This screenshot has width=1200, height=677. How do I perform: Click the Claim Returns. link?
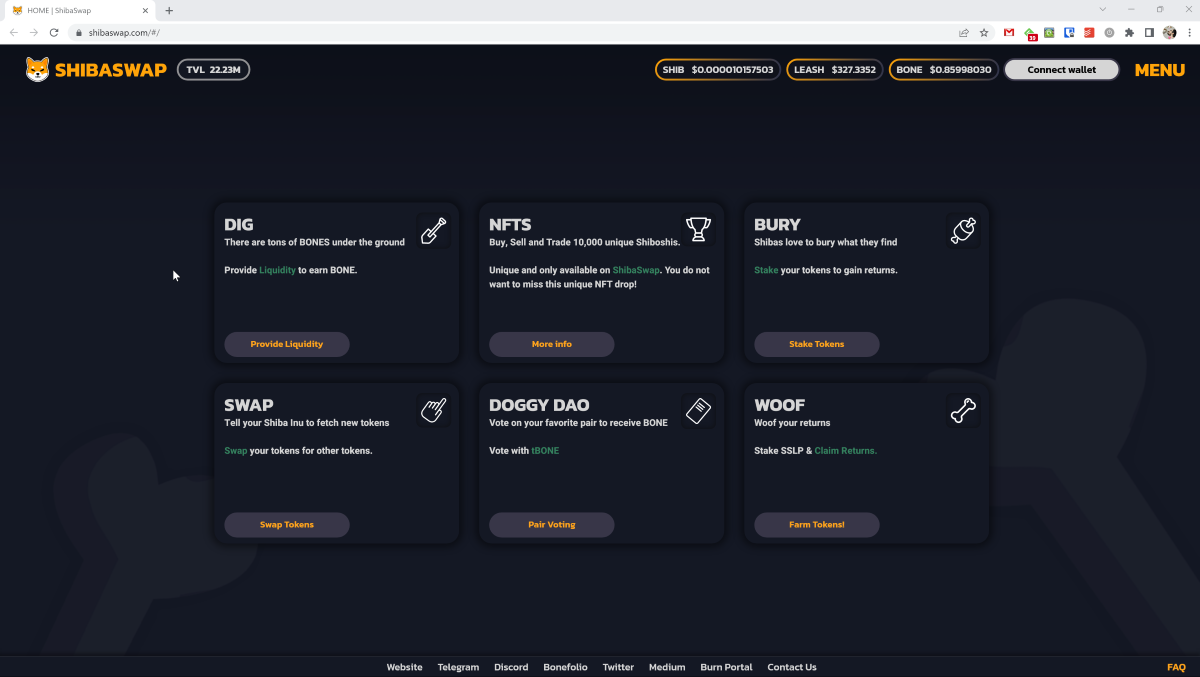coord(846,451)
